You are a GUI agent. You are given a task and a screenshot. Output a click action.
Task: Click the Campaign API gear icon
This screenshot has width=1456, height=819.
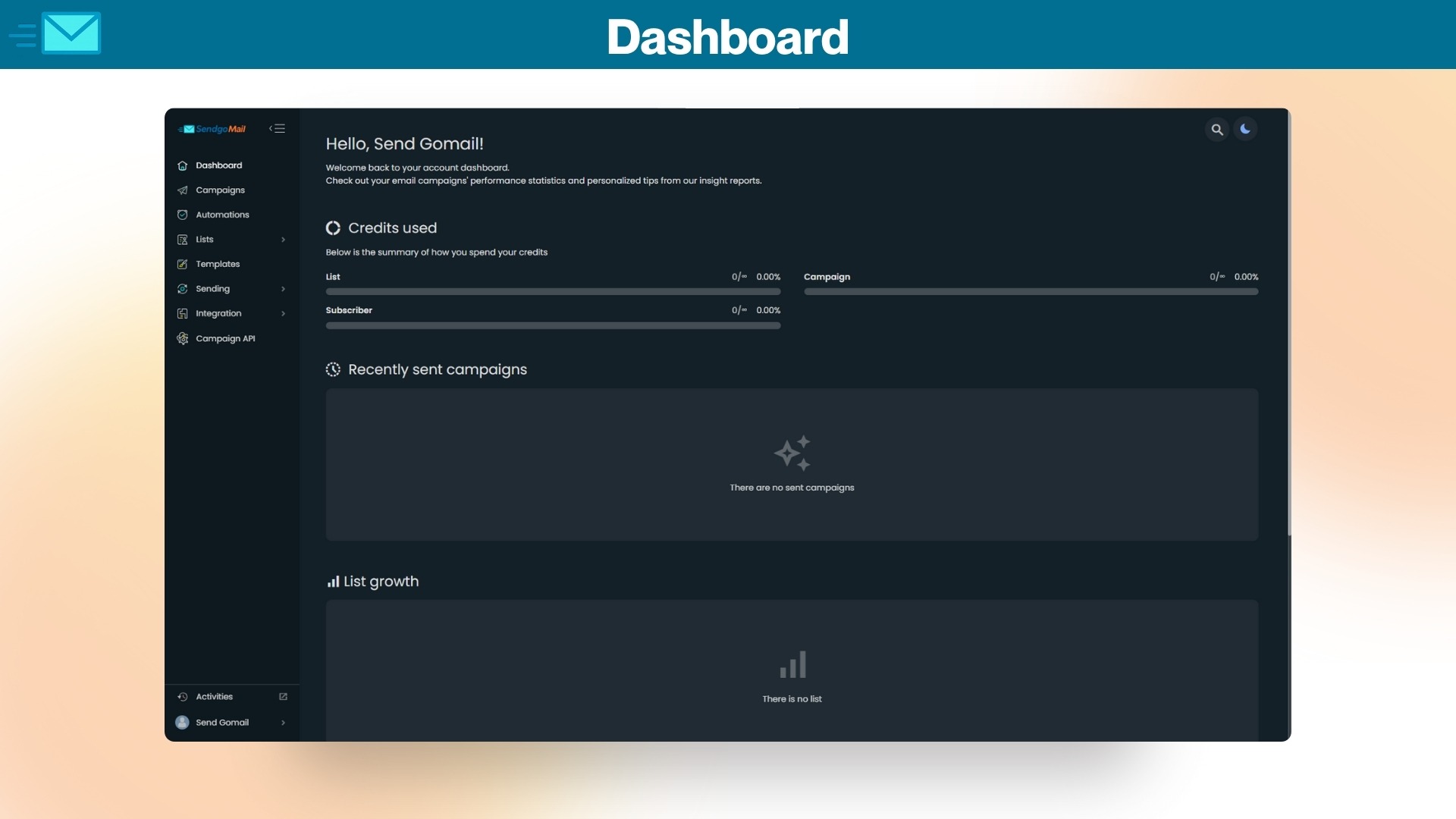[182, 338]
